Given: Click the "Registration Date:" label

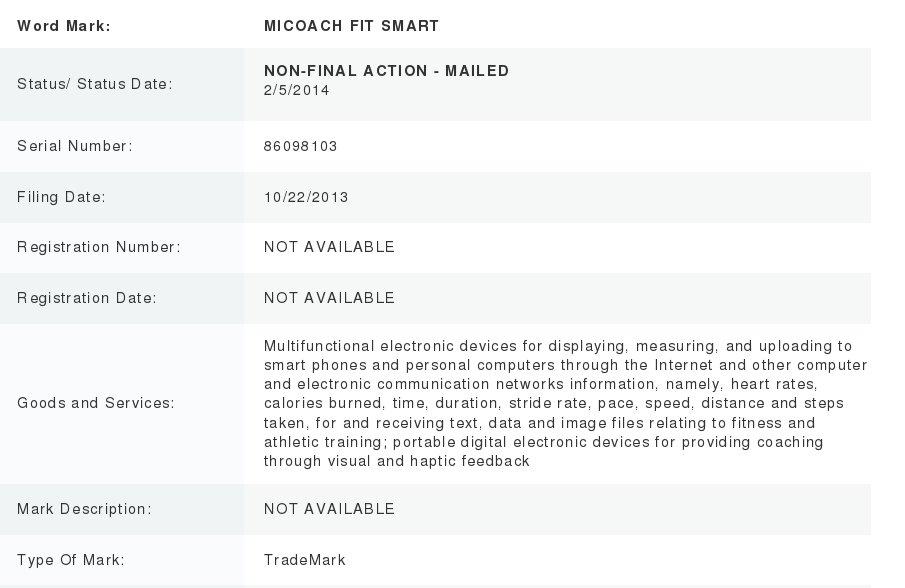Looking at the screenshot, I should (87, 298).
